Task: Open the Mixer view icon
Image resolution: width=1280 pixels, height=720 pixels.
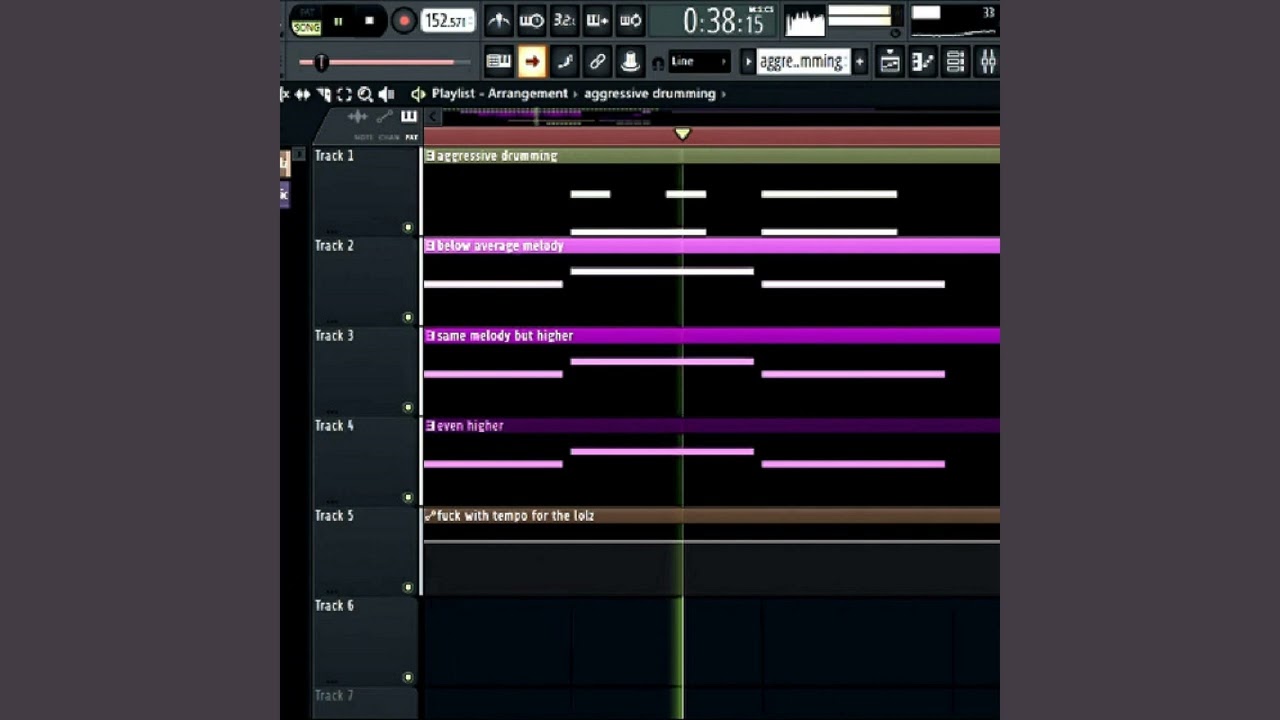Action: [988, 62]
